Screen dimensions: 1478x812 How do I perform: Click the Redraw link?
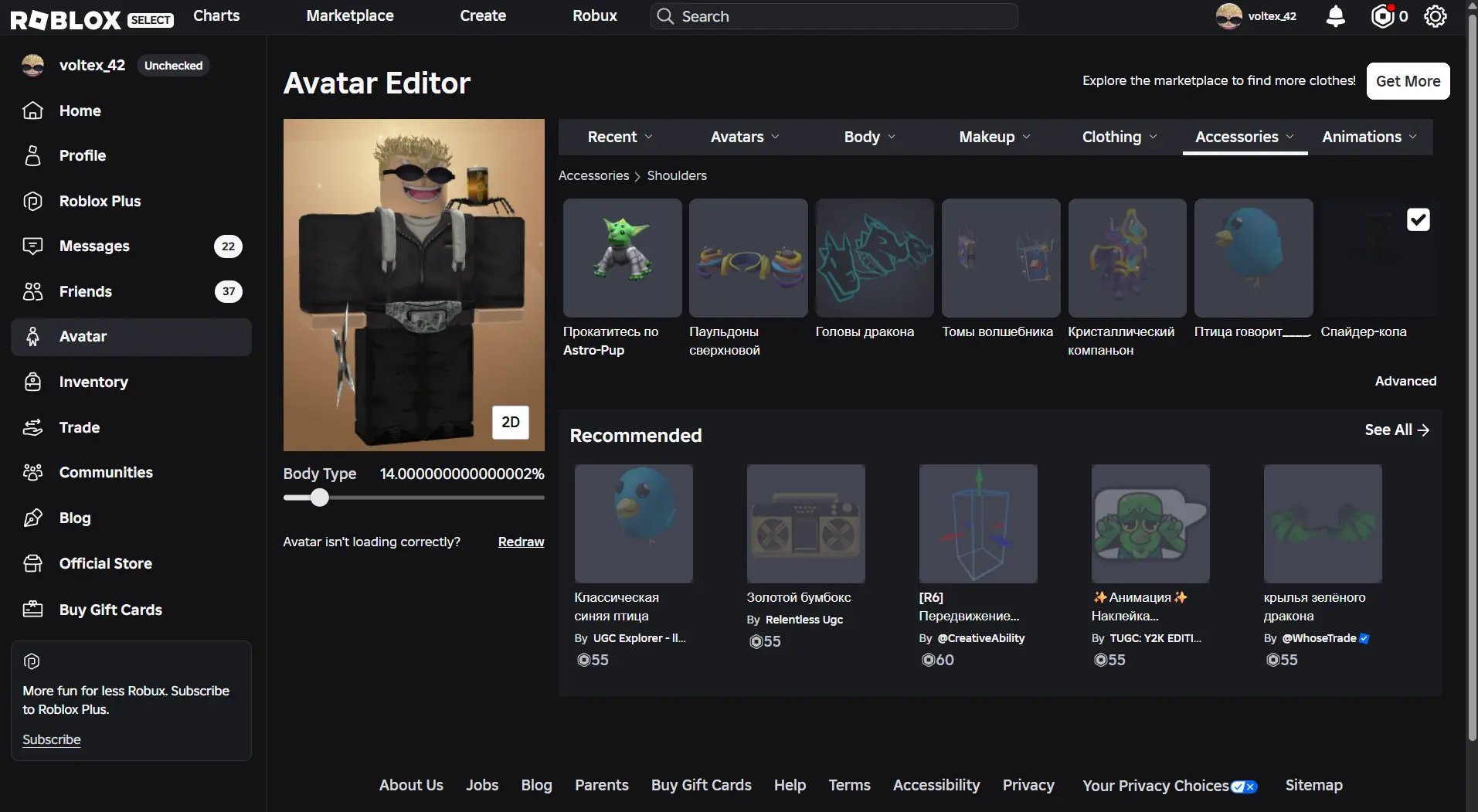pyautogui.click(x=521, y=542)
